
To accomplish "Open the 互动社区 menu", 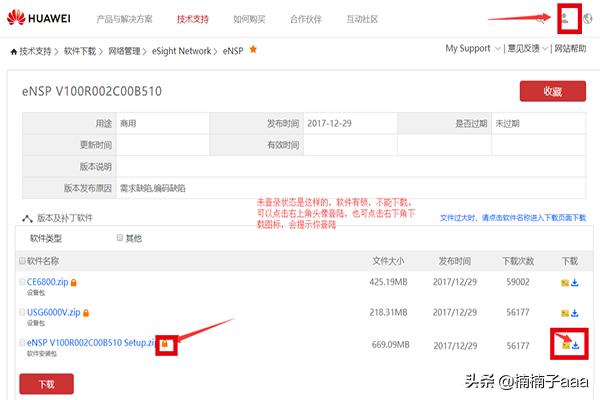I will click(x=362, y=19).
